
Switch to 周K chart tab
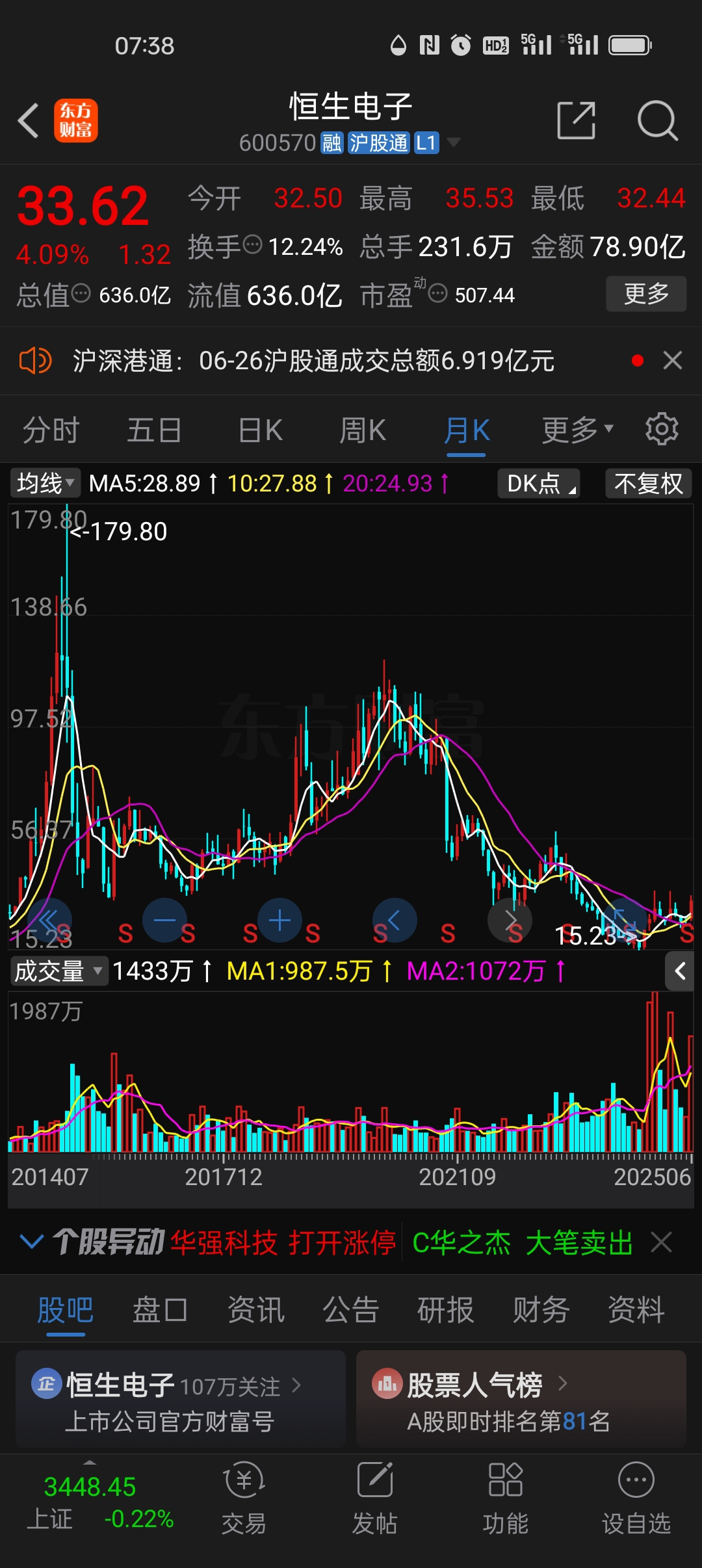click(x=363, y=430)
